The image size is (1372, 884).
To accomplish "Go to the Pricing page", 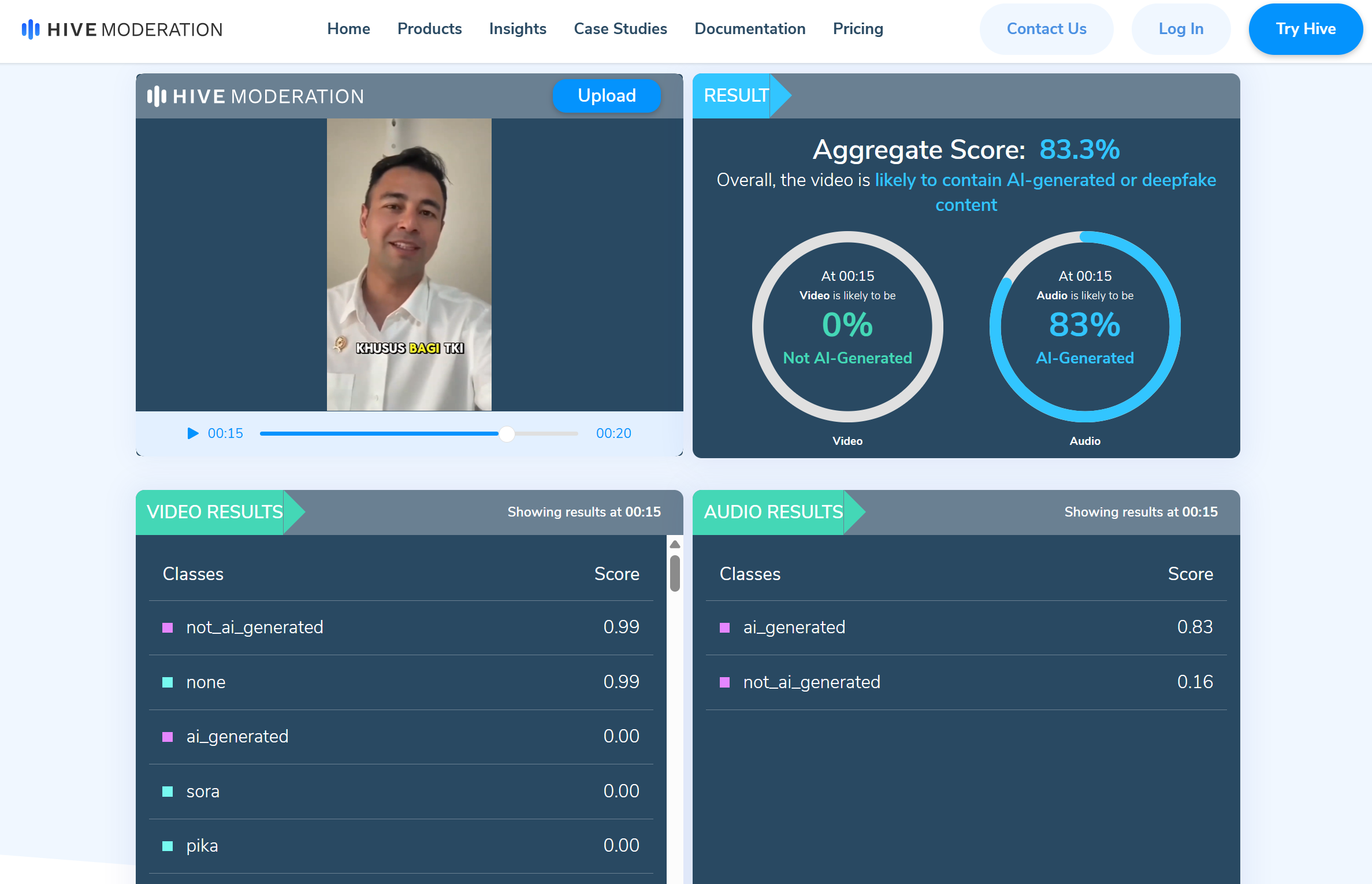I will [x=857, y=29].
